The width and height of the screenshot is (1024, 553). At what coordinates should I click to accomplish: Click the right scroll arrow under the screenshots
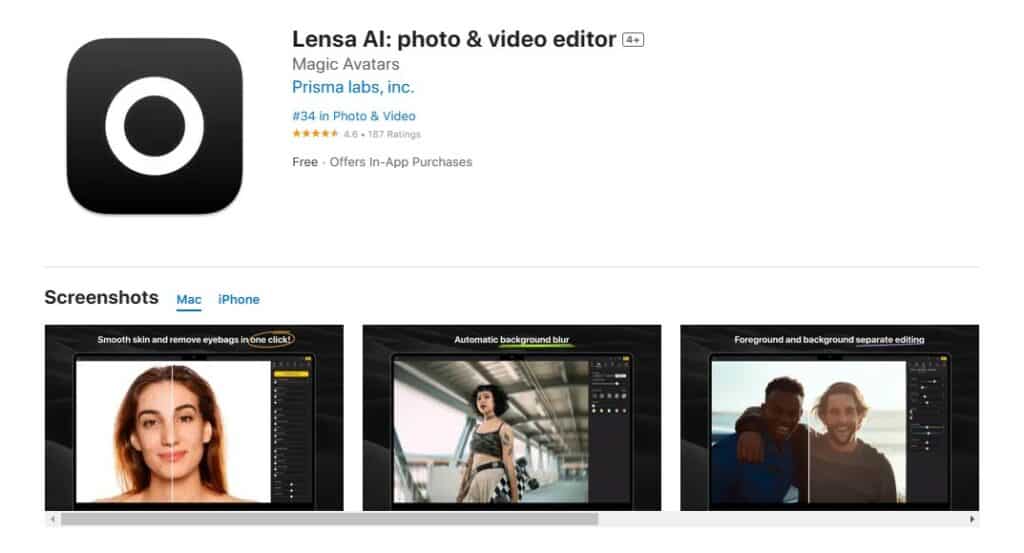972,519
